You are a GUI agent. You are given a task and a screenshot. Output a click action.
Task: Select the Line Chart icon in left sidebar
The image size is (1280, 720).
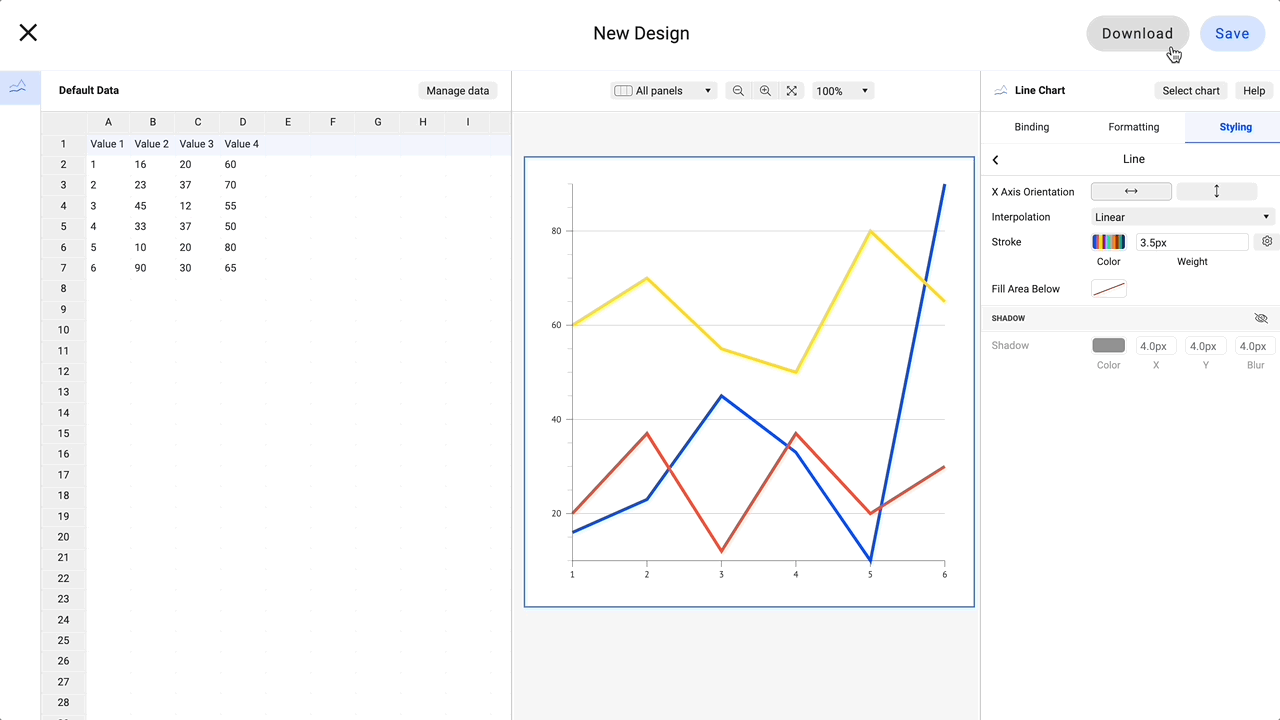[x=19, y=87]
